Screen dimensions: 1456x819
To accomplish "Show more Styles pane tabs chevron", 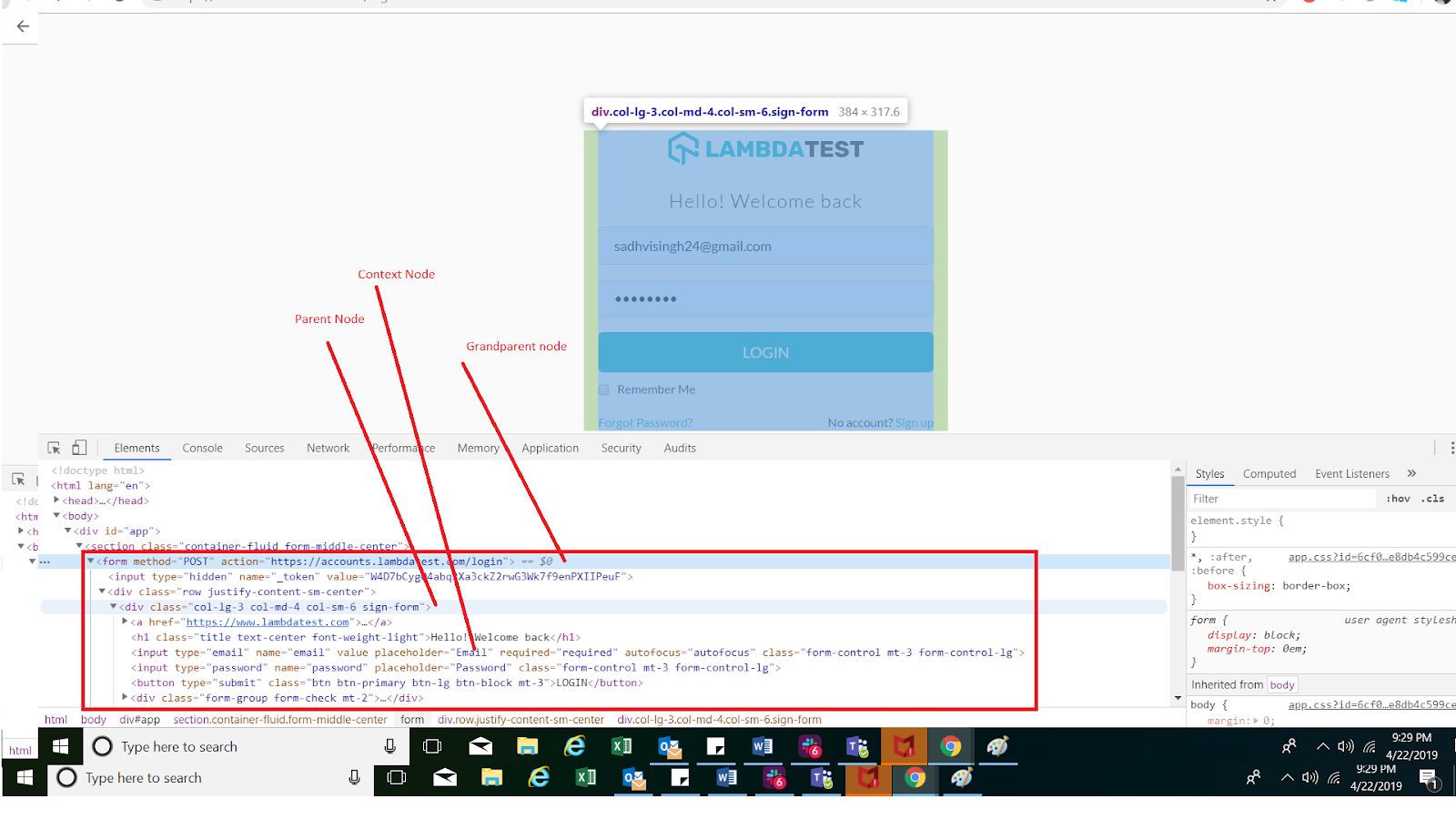I will click(x=1411, y=473).
